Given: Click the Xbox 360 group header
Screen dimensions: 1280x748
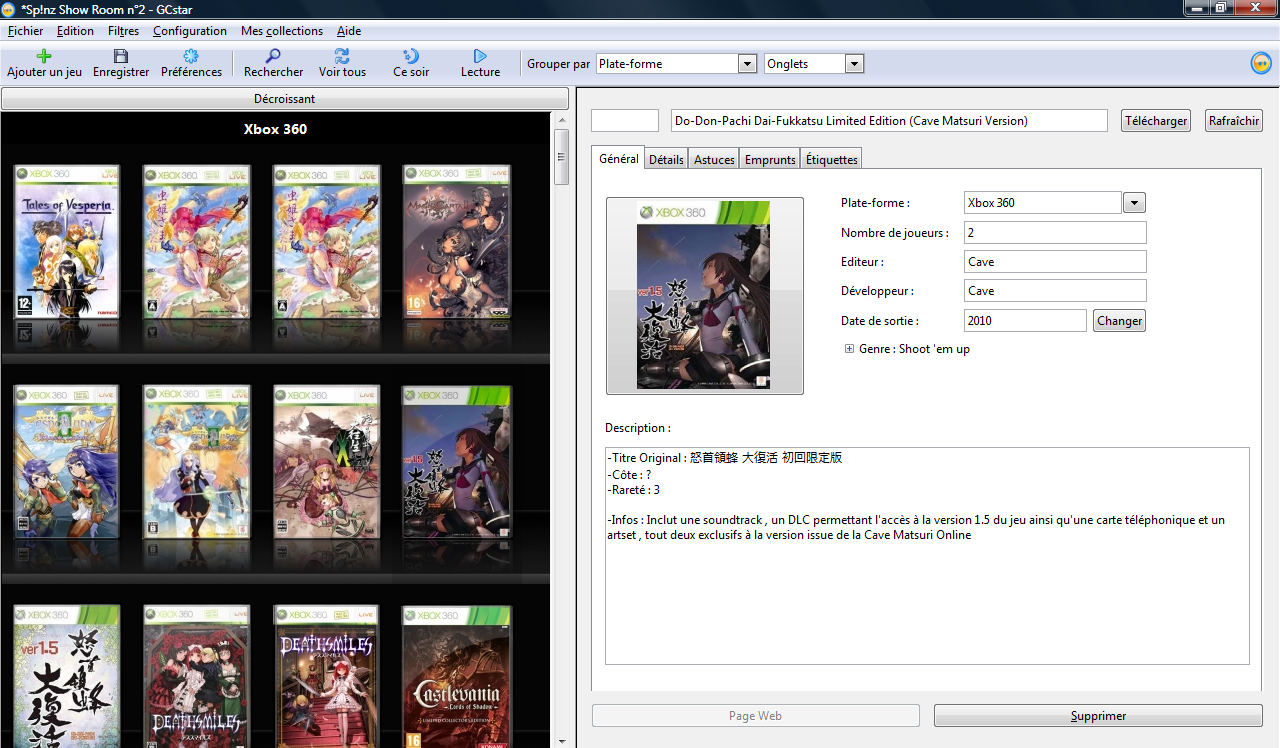Looking at the screenshot, I should coord(275,129).
